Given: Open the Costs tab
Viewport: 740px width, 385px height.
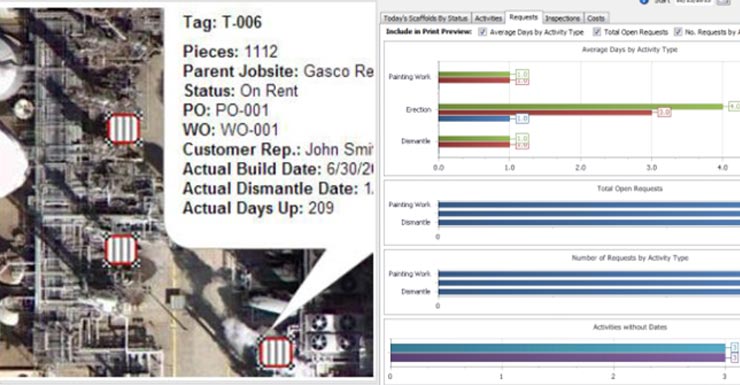Looking at the screenshot, I should (596, 18).
